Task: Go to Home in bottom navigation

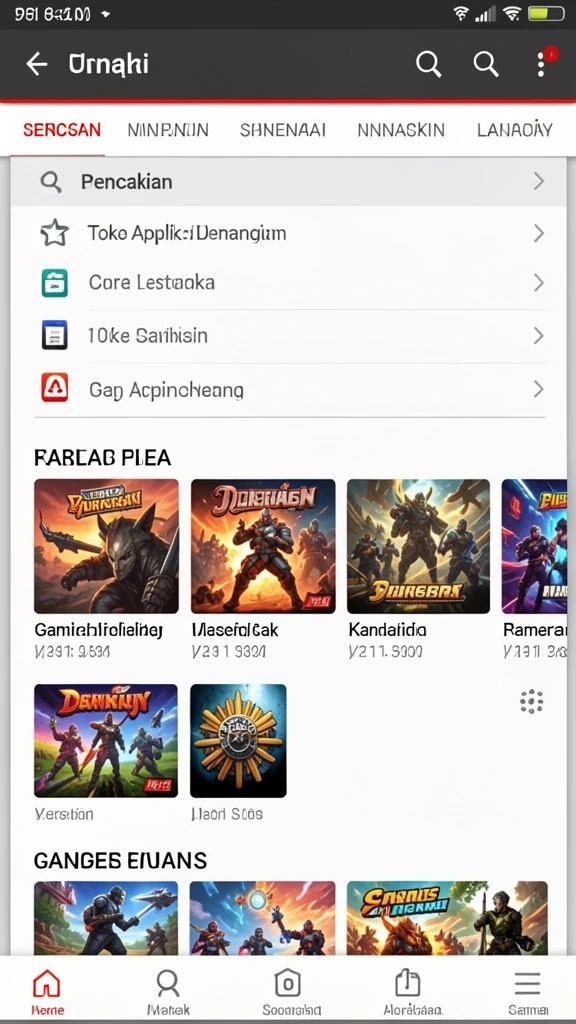Action: coord(47,993)
